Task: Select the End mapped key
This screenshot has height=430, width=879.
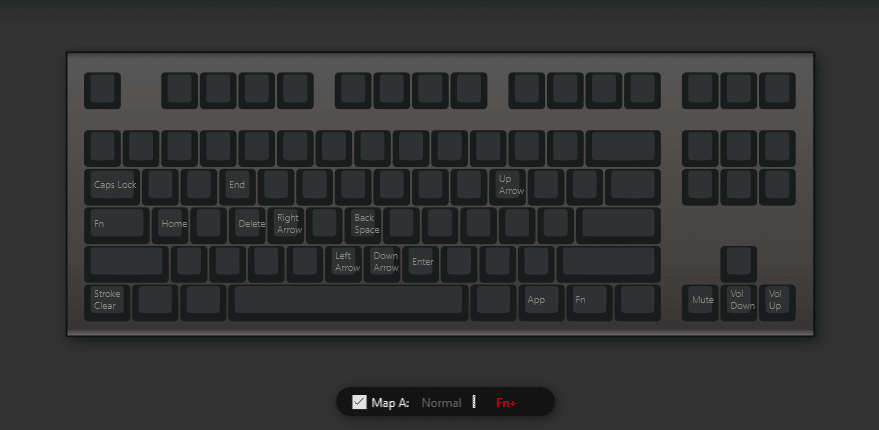Action: click(237, 187)
